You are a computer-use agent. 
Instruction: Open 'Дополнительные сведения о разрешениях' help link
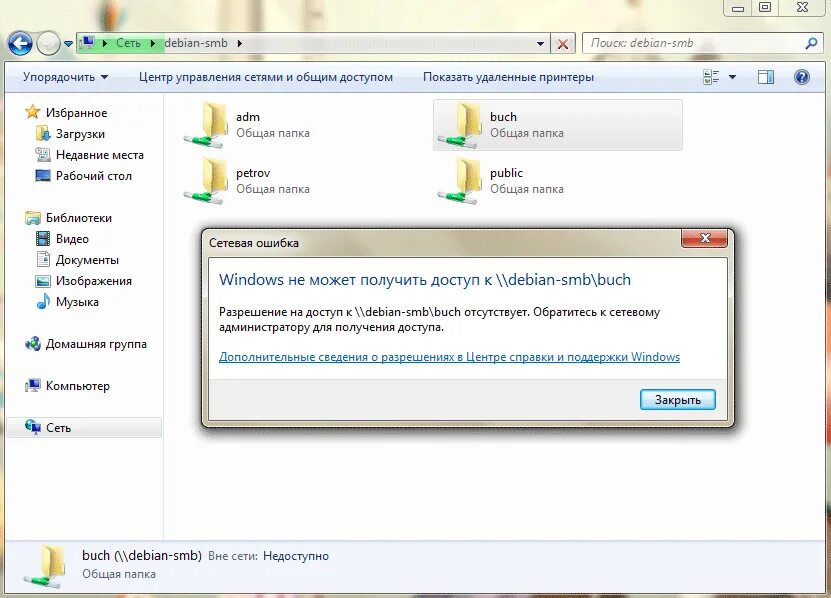click(x=449, y=357)
